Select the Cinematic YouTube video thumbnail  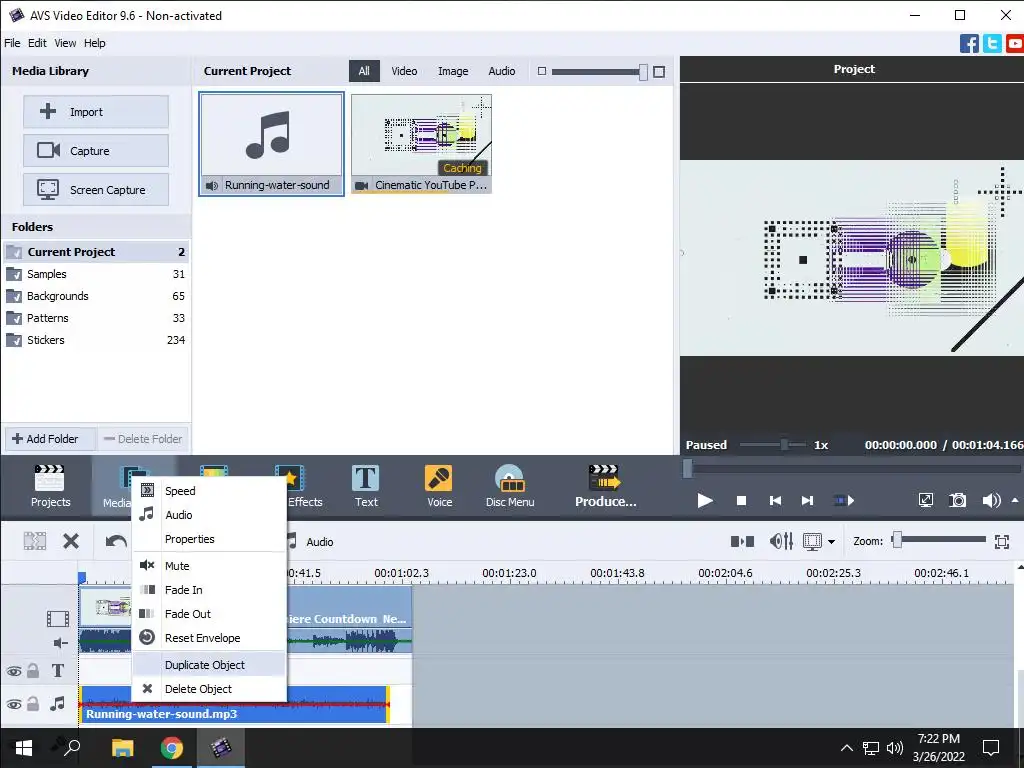pos(421,144)
